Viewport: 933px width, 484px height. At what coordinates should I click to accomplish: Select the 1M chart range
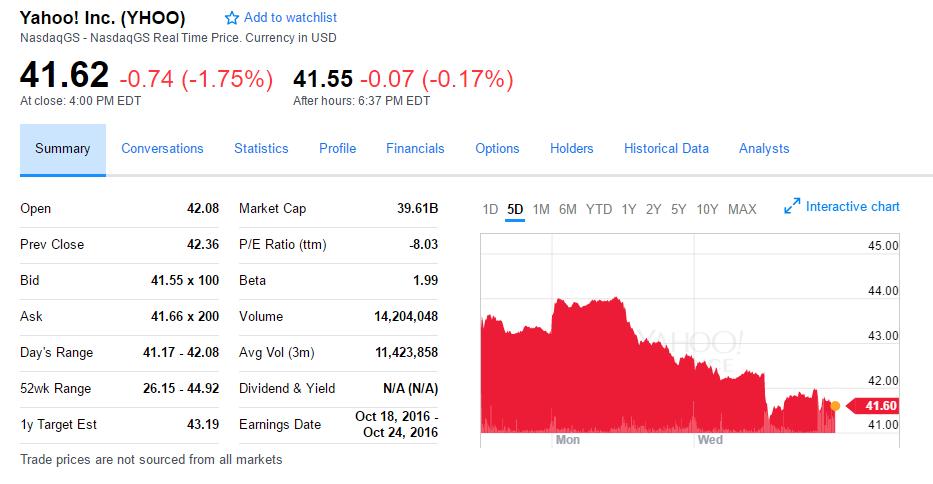pos(541,209)
